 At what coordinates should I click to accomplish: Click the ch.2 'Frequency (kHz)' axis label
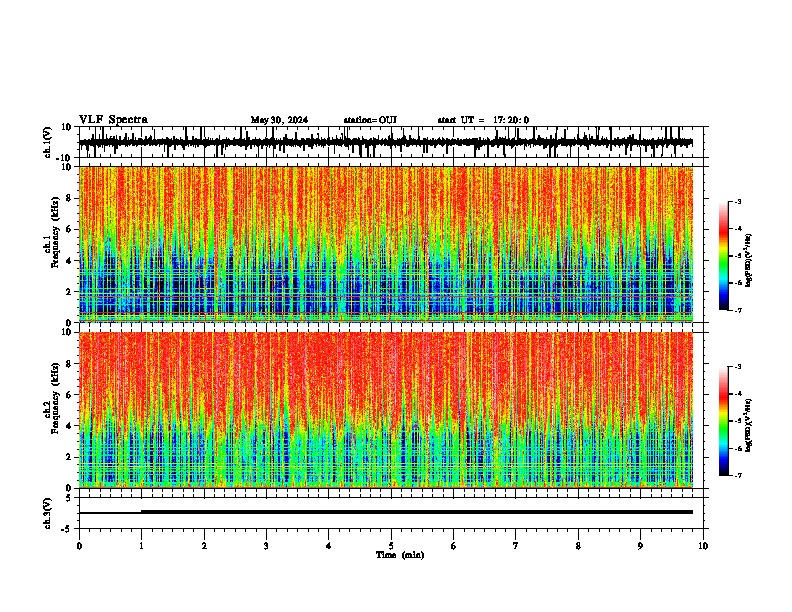[55, 397]
